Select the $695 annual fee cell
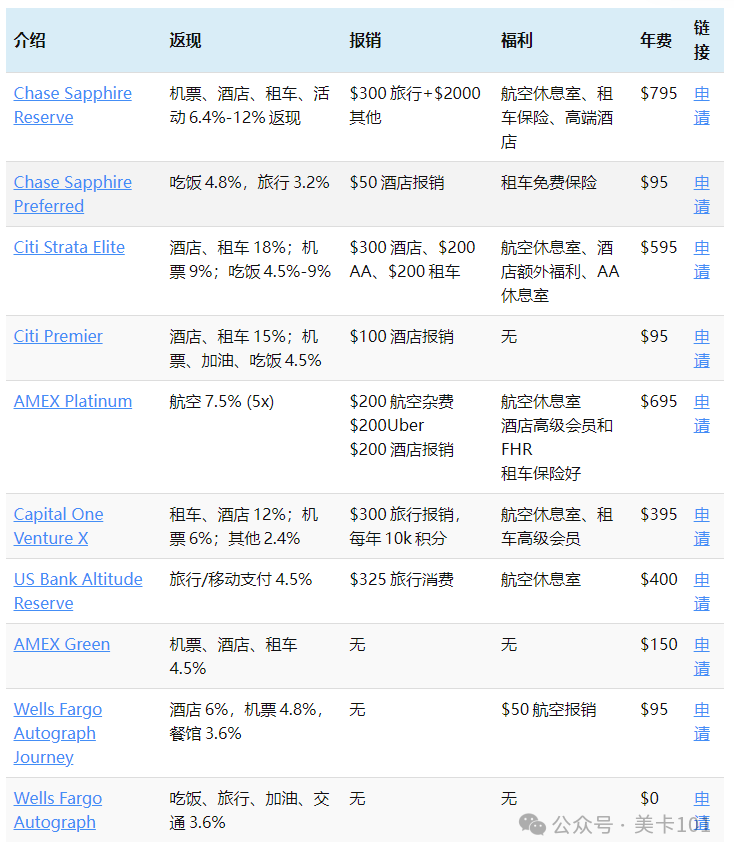 (x=659, y=401)
